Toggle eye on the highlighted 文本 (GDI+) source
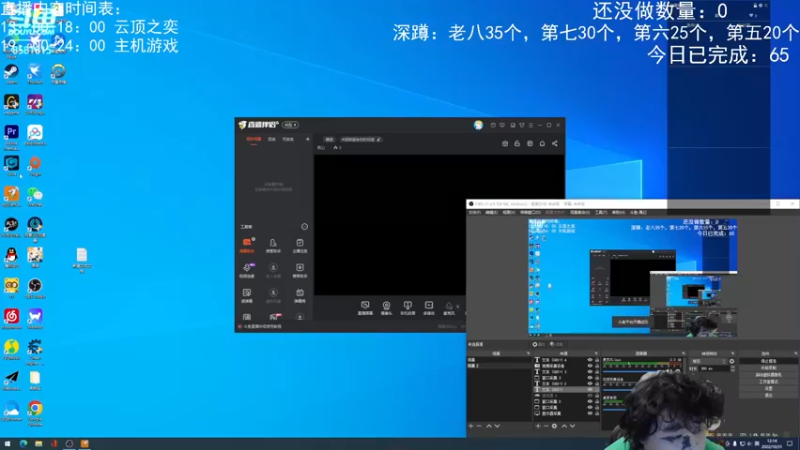 pyautogui.click(x=590, y=389)
